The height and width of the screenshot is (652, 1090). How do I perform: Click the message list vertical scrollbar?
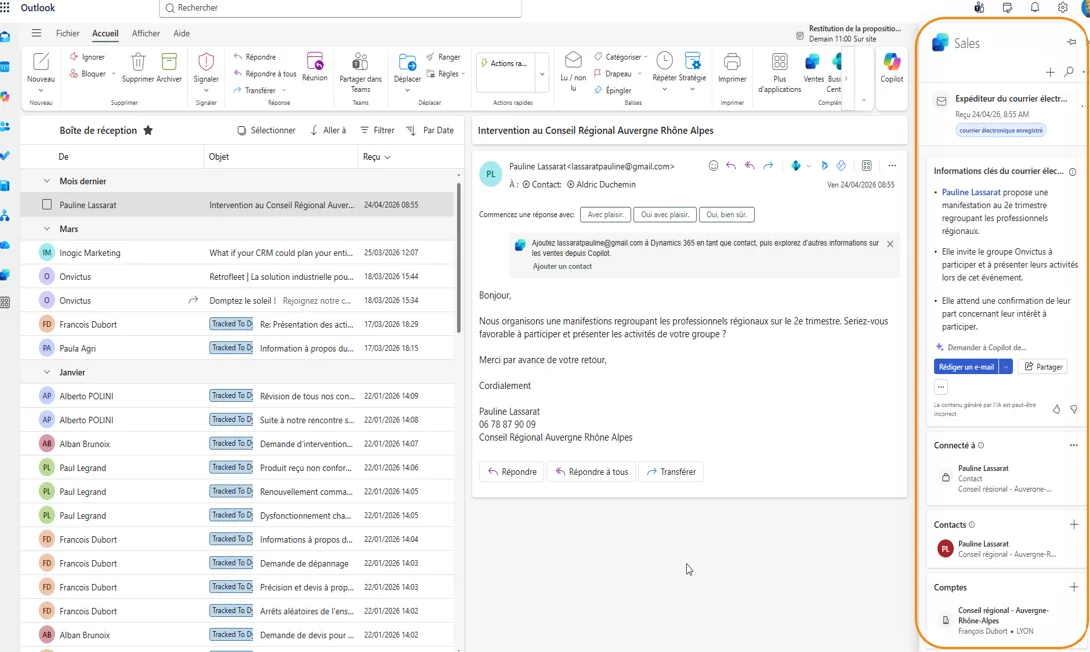pos(458,258)
